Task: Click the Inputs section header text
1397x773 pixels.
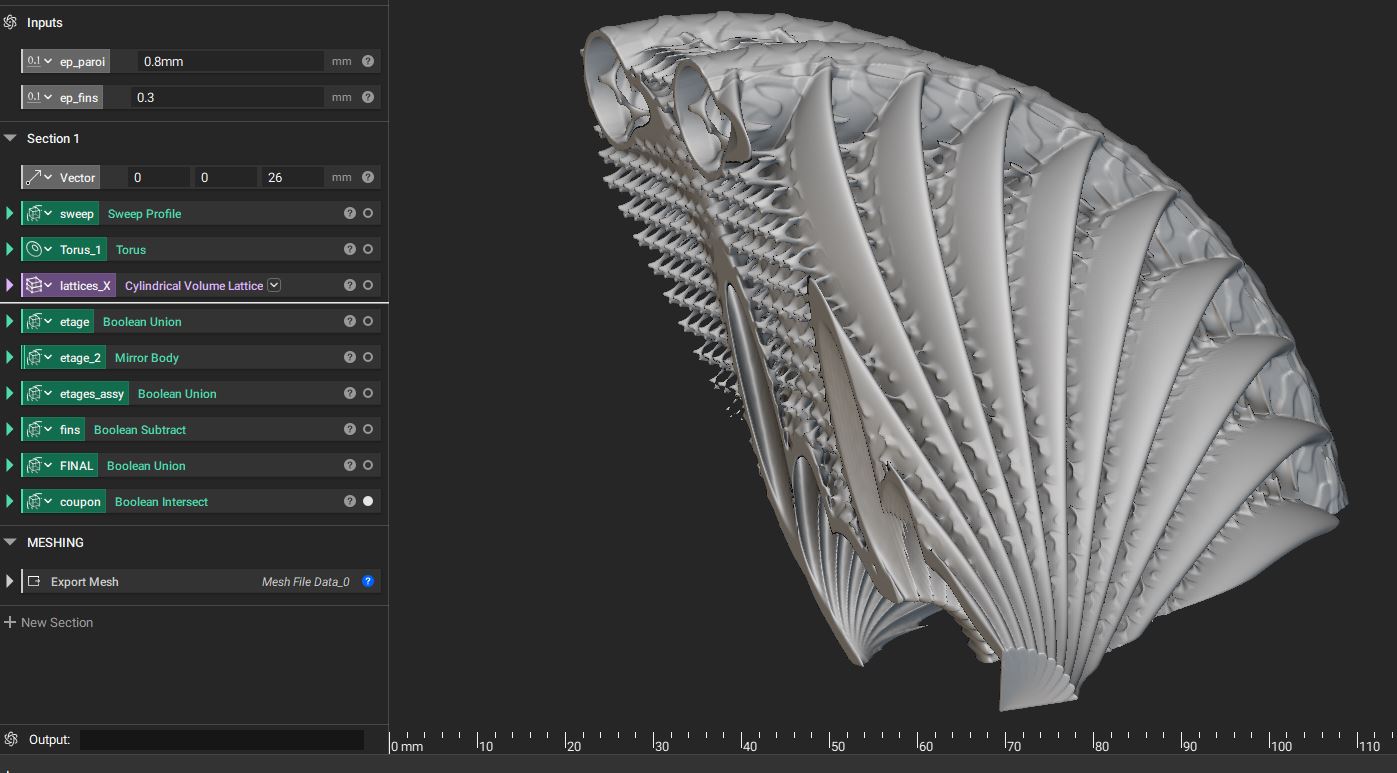Action: point(45,22)
